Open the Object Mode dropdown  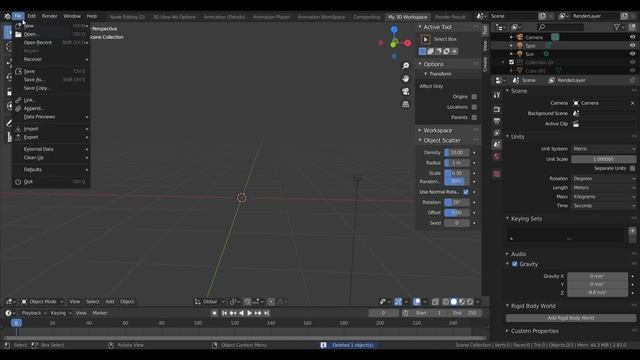coord(42,302)
